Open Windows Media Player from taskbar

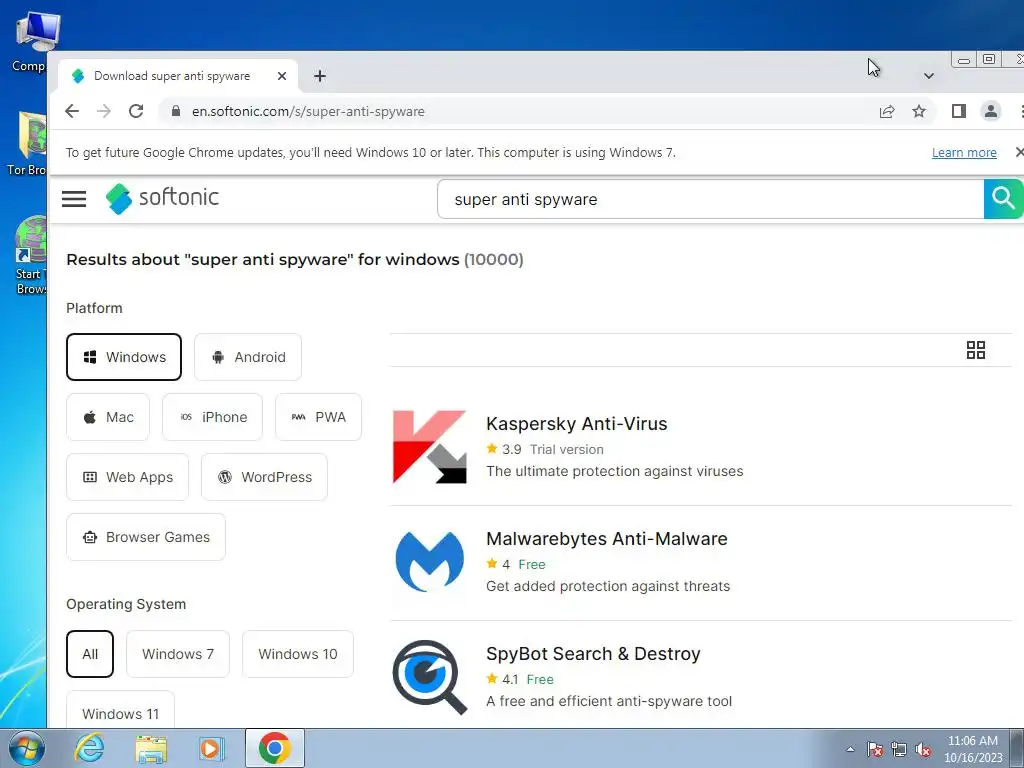tap(212, 748)
